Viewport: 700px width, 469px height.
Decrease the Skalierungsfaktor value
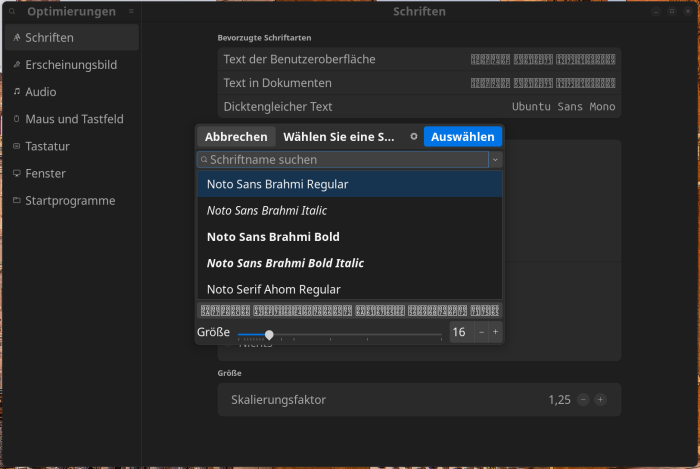click(583, 400)
